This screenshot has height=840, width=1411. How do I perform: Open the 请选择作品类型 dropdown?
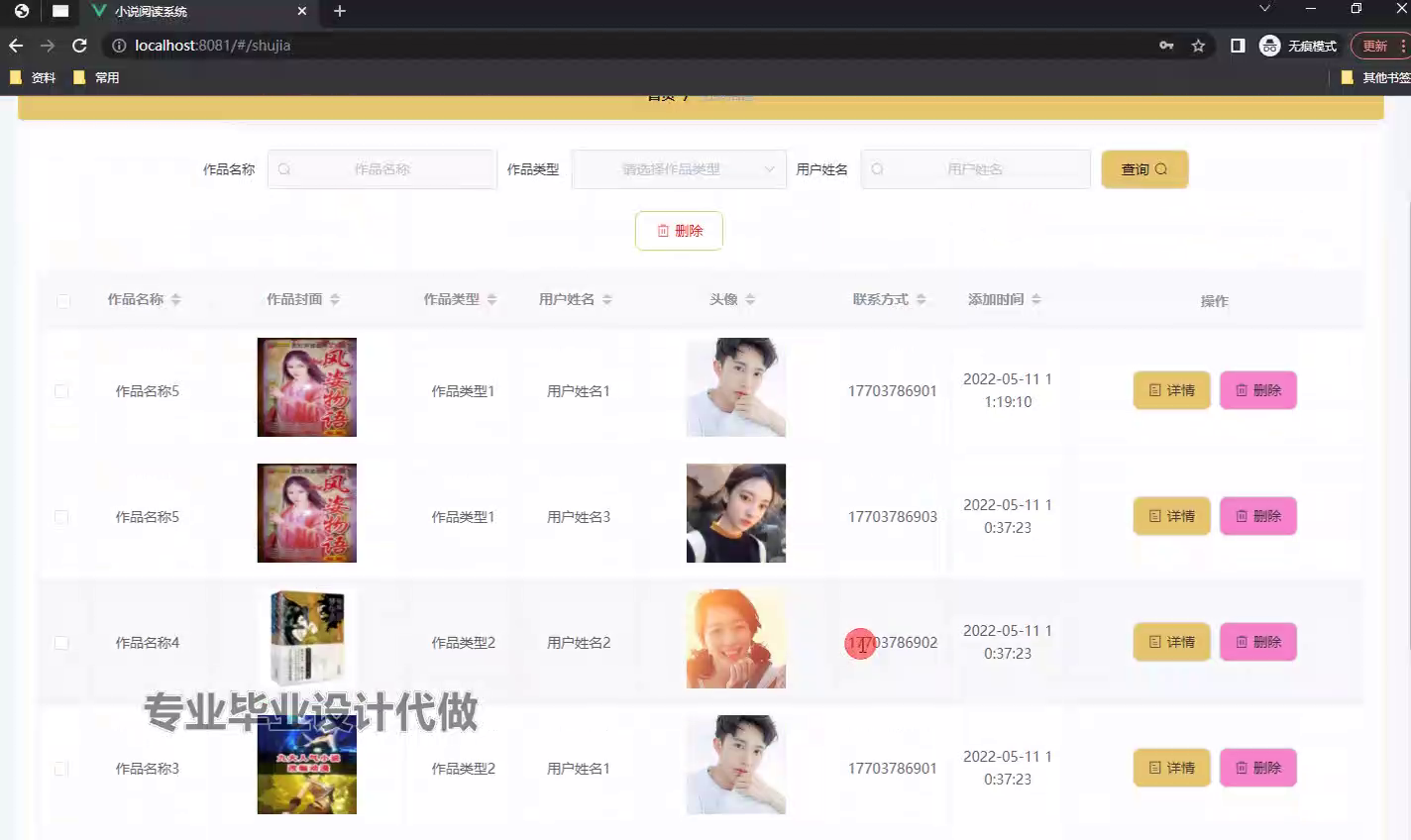[x=679, y=169]
